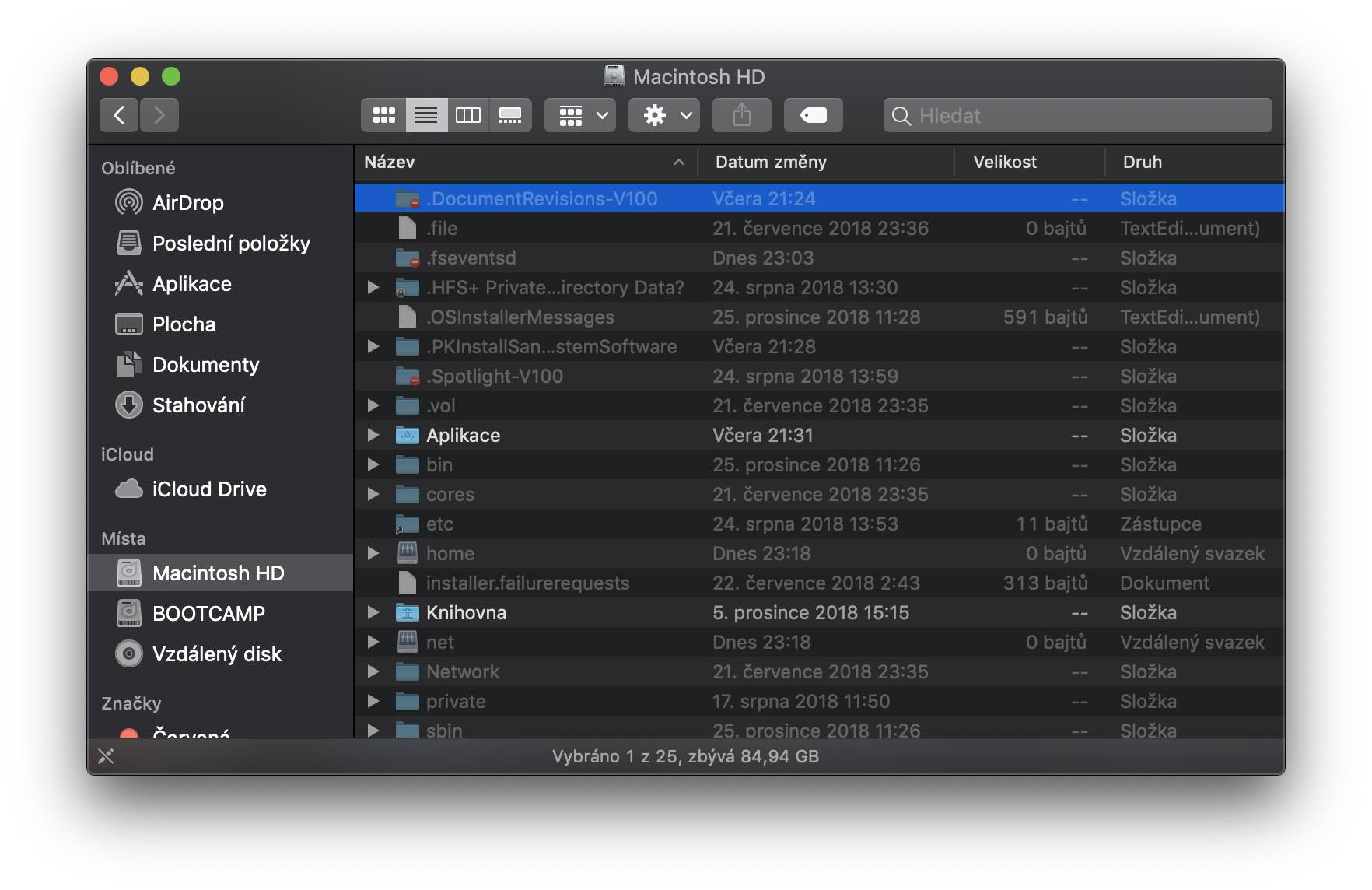Select the home network volume icon
Screen dimensions: 1372x890
click(408, 554)
